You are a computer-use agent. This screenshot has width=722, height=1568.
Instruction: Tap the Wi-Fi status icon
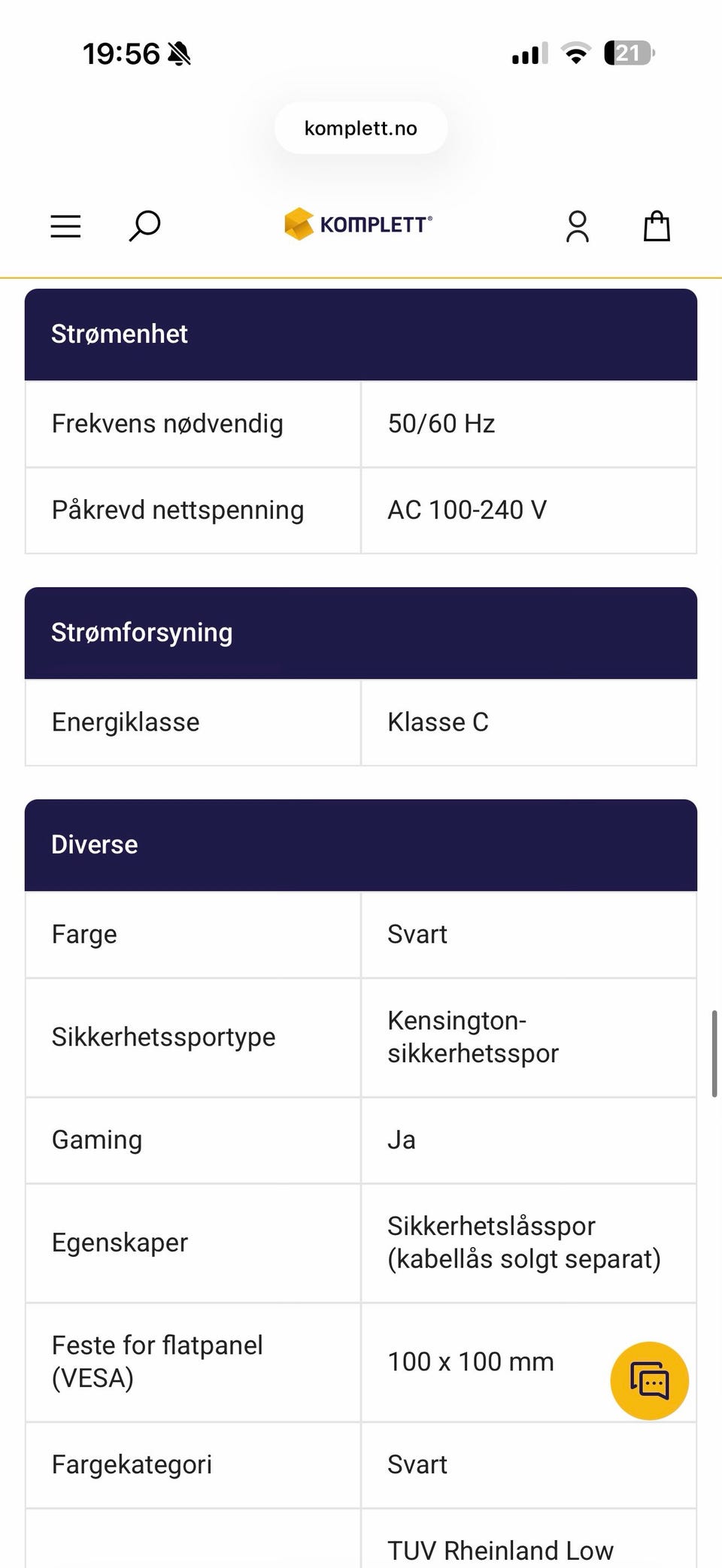[576, 53]
